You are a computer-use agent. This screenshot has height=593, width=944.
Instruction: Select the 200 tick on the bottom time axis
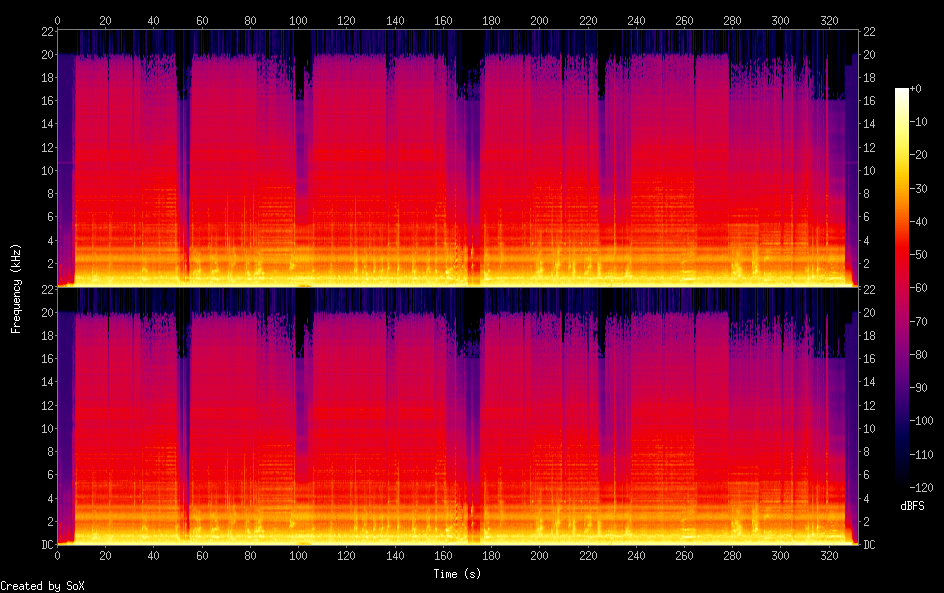539,556
